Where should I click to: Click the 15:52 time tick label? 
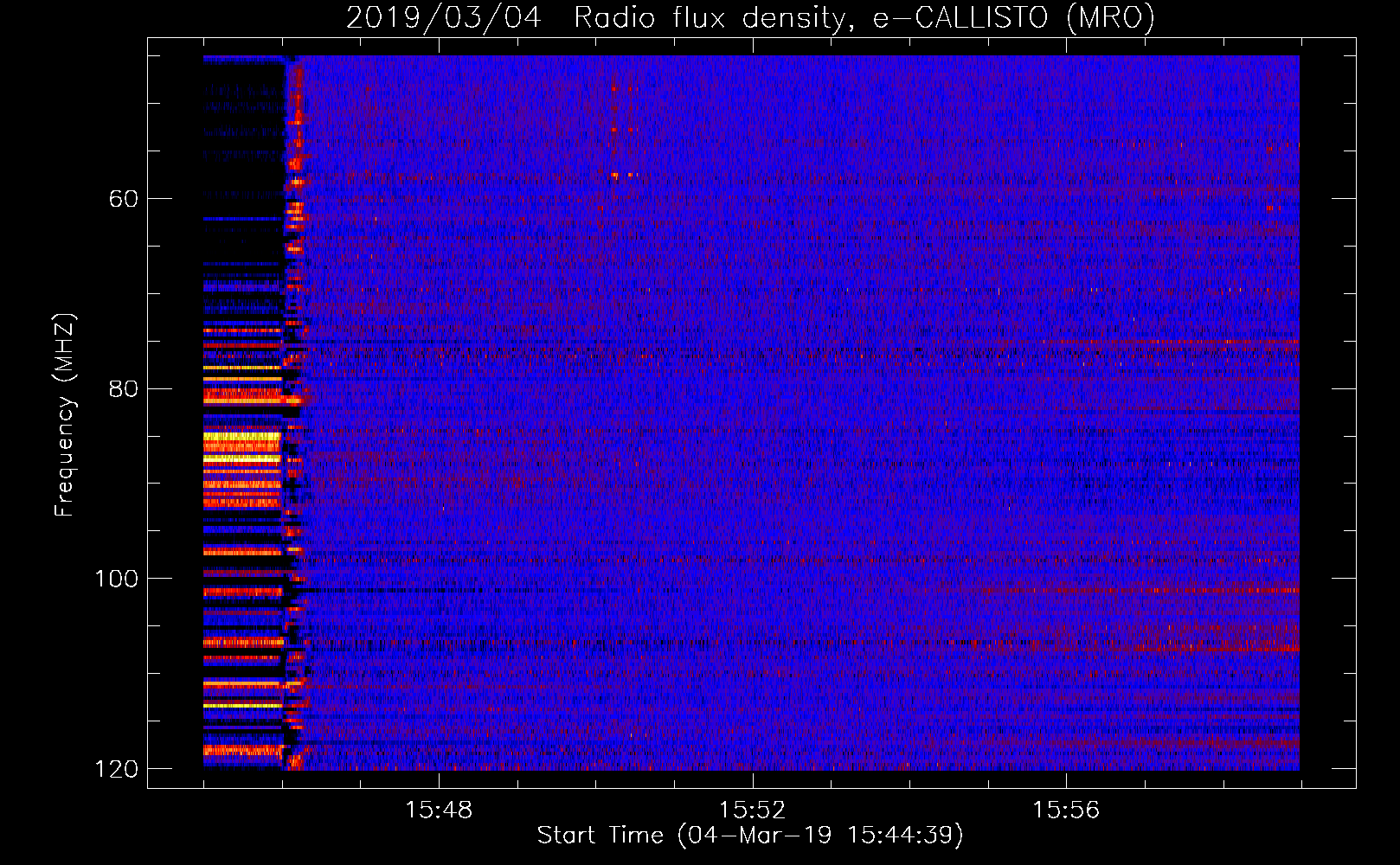coord(752,810)
